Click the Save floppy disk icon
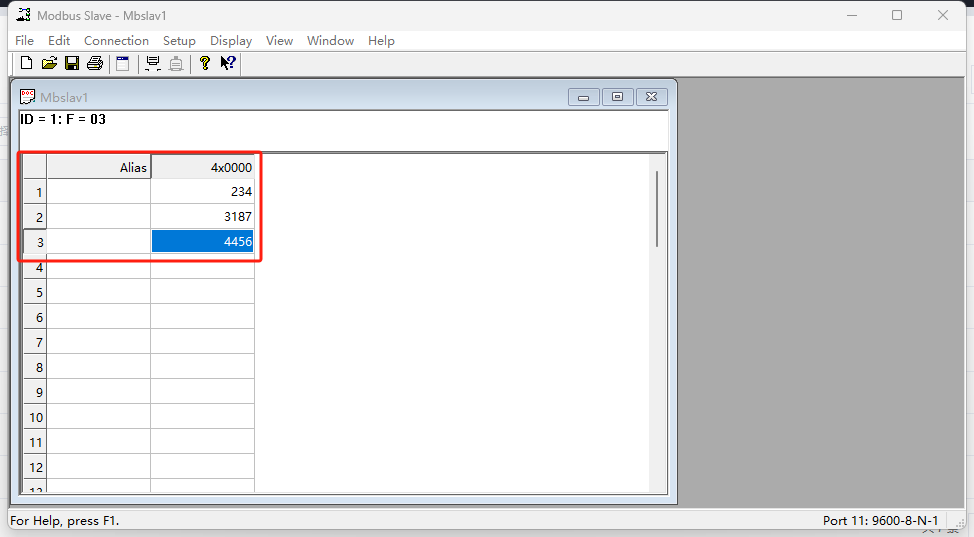The image size is (974, 537). pyautogui.click(x=72, y=64)
